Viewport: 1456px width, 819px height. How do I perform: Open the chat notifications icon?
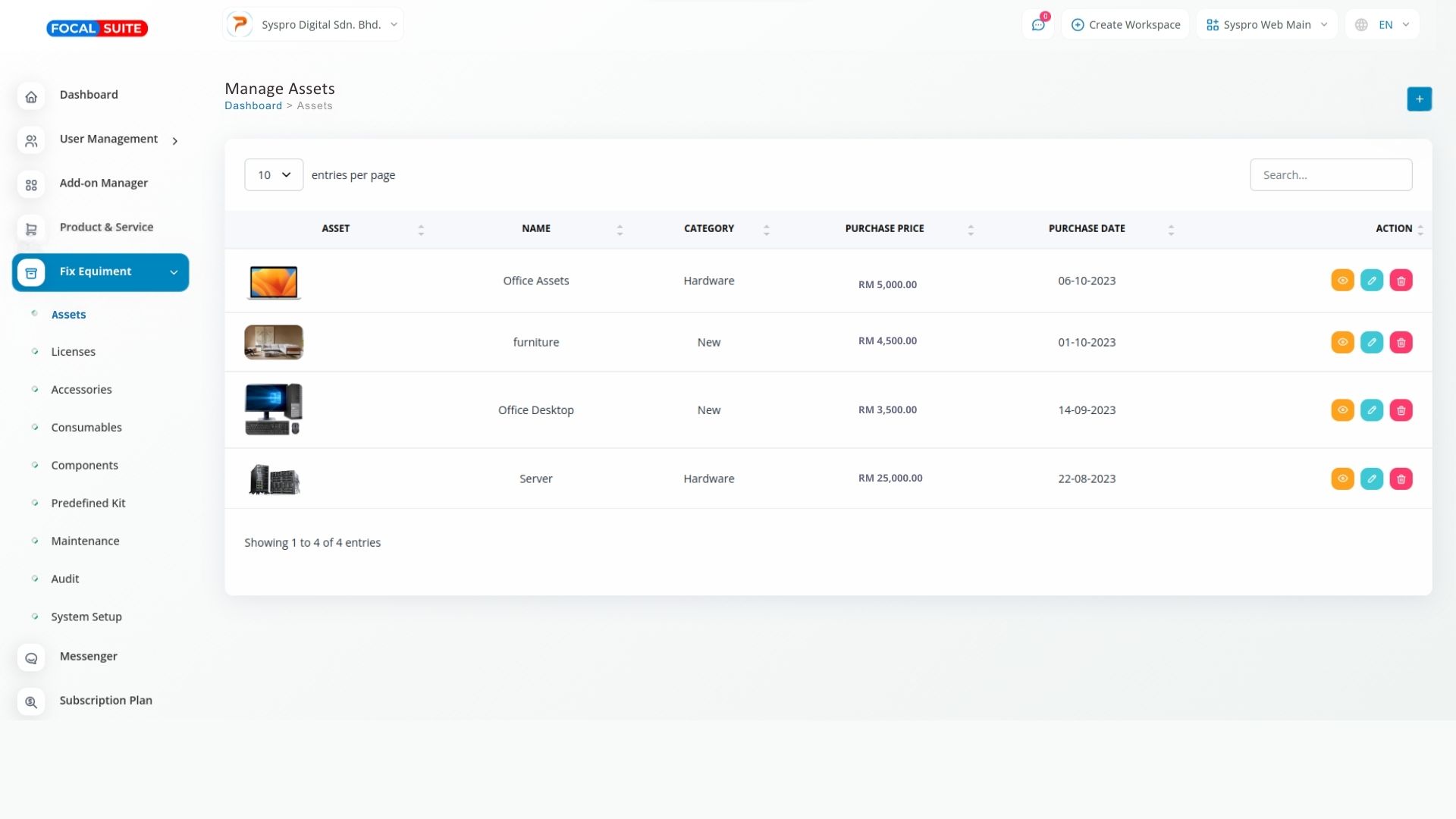click(x=1037, y=24)
